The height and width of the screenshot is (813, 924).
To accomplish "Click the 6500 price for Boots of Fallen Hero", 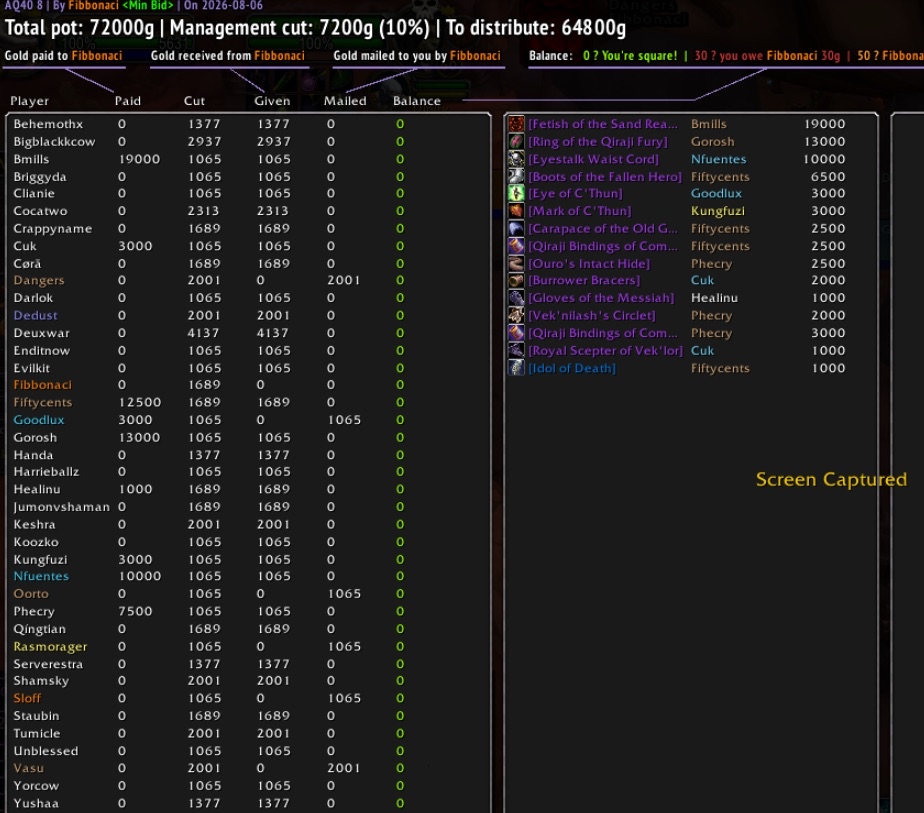I will click(828, 177).
